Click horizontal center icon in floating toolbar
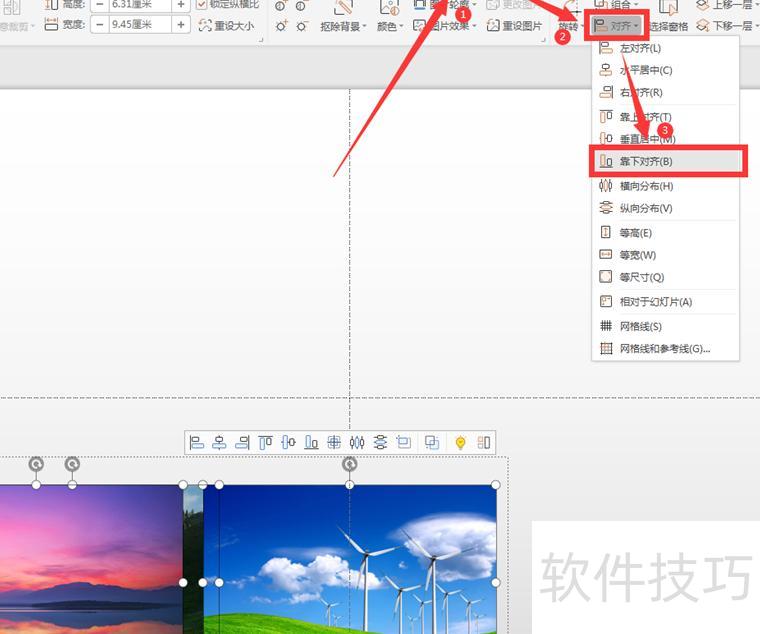The width and height of the screenshot is (760, 634). coord(219,442)
